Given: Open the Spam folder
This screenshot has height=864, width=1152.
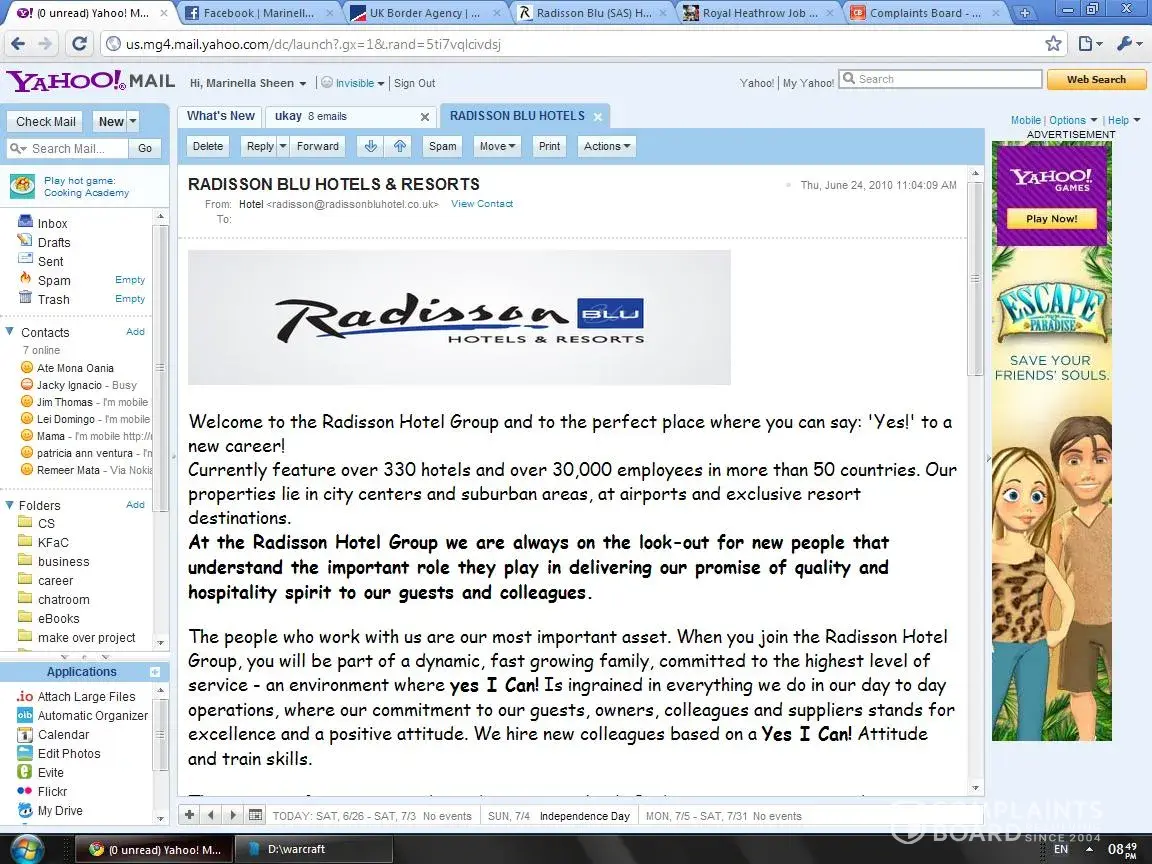Looking at the screenshot, I should tap(54, 281).
